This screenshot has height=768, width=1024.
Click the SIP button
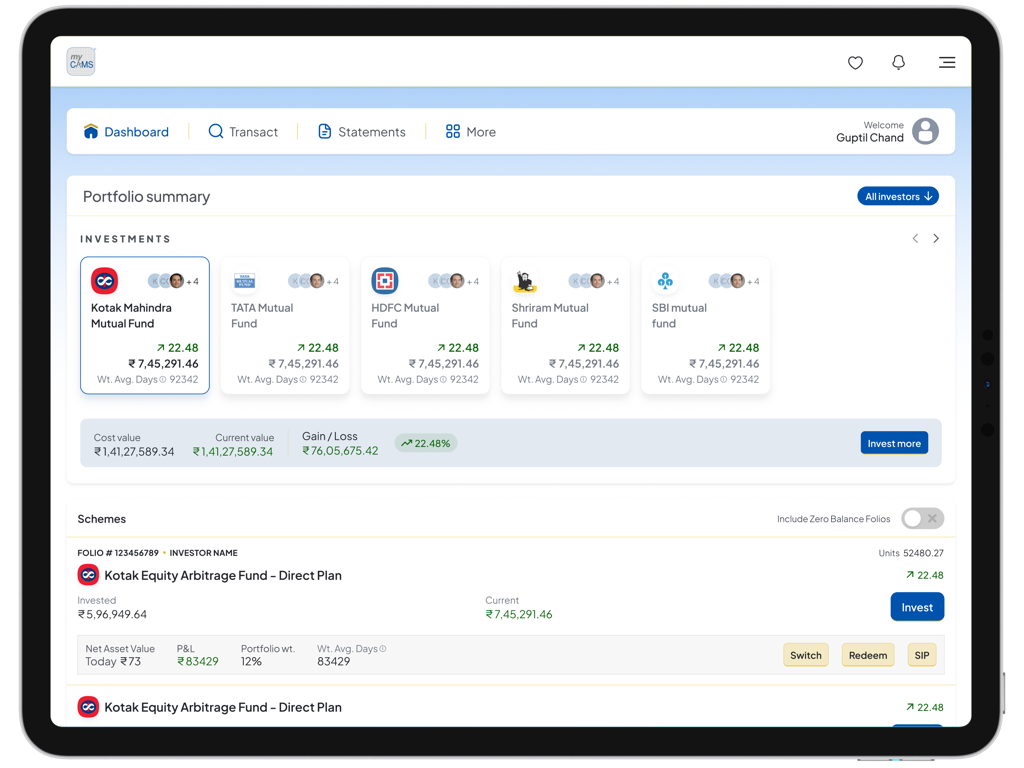pyautogui.click(x=921, y=656)
